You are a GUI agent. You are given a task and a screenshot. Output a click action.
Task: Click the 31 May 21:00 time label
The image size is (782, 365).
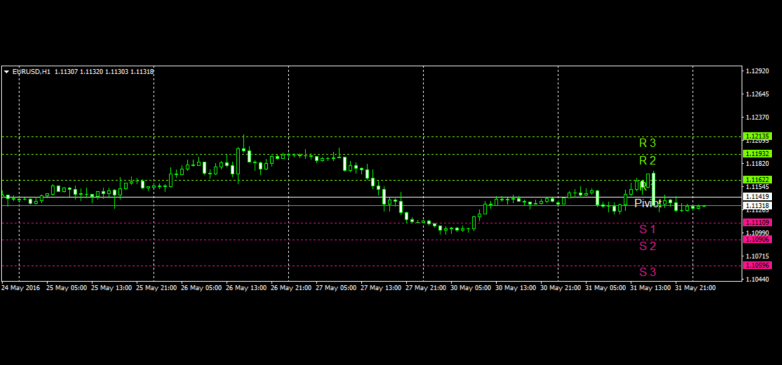point(695,288)
